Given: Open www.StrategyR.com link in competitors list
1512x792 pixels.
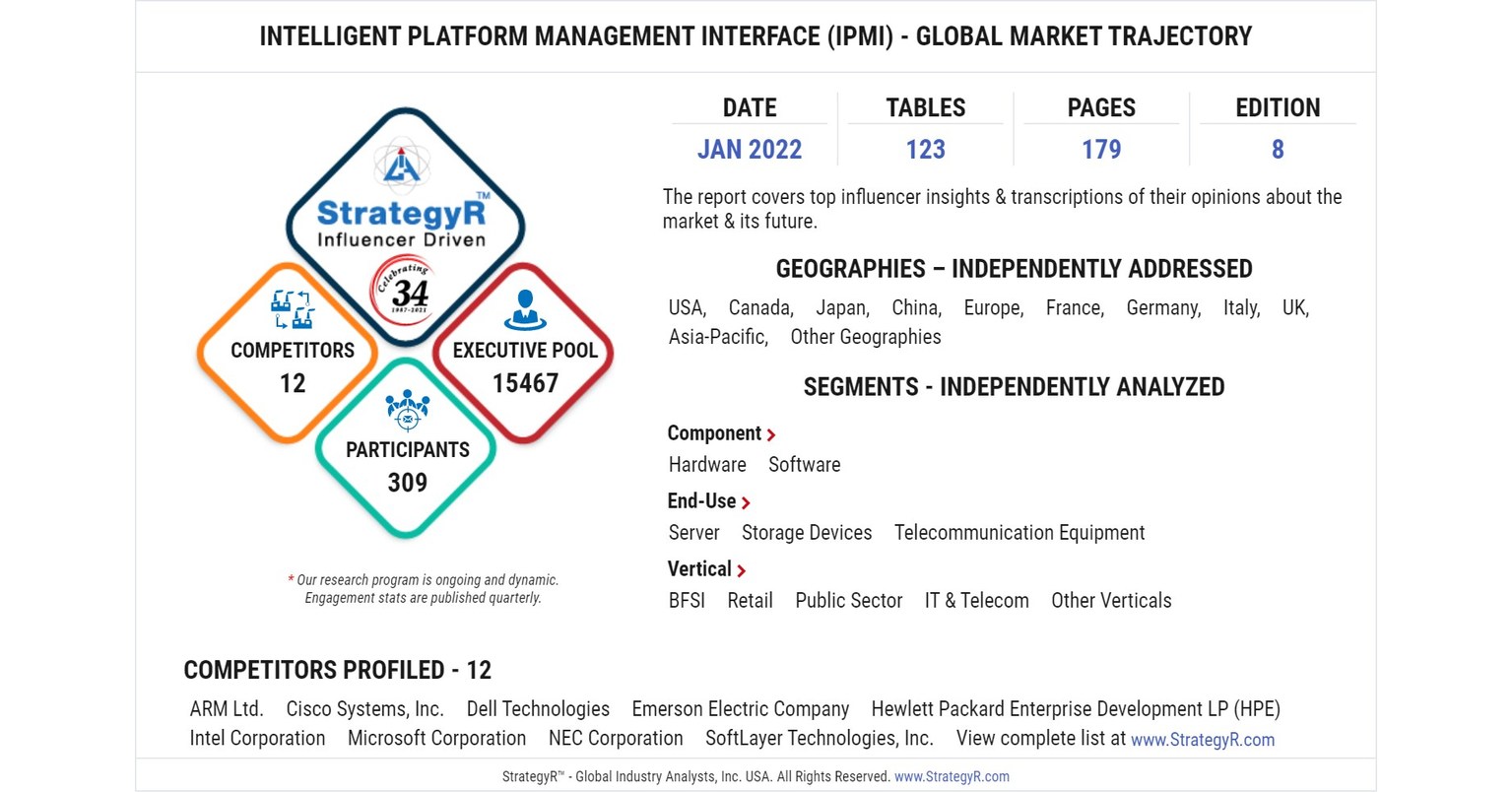Looking at the screenshot, I should 1203,739.
